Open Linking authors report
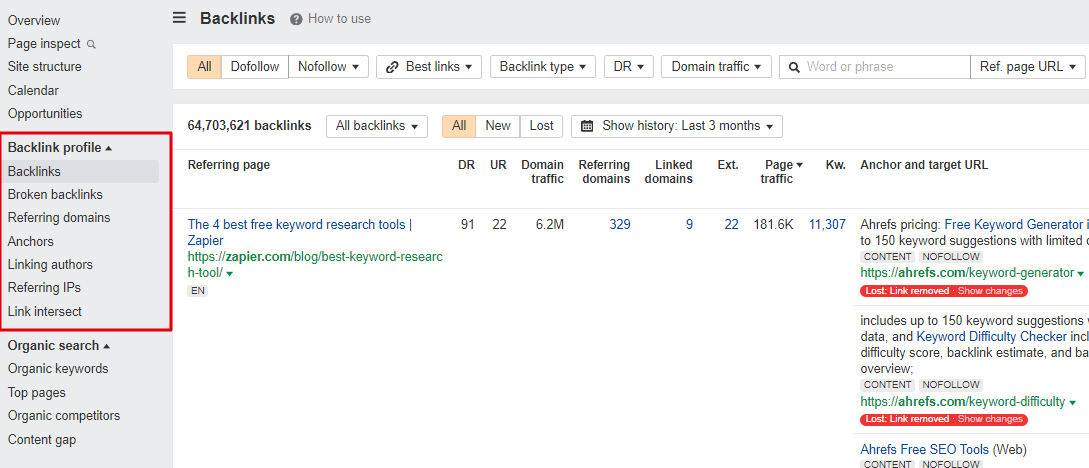This screenshot has height=468, width=1089. [x=50, y=265]
